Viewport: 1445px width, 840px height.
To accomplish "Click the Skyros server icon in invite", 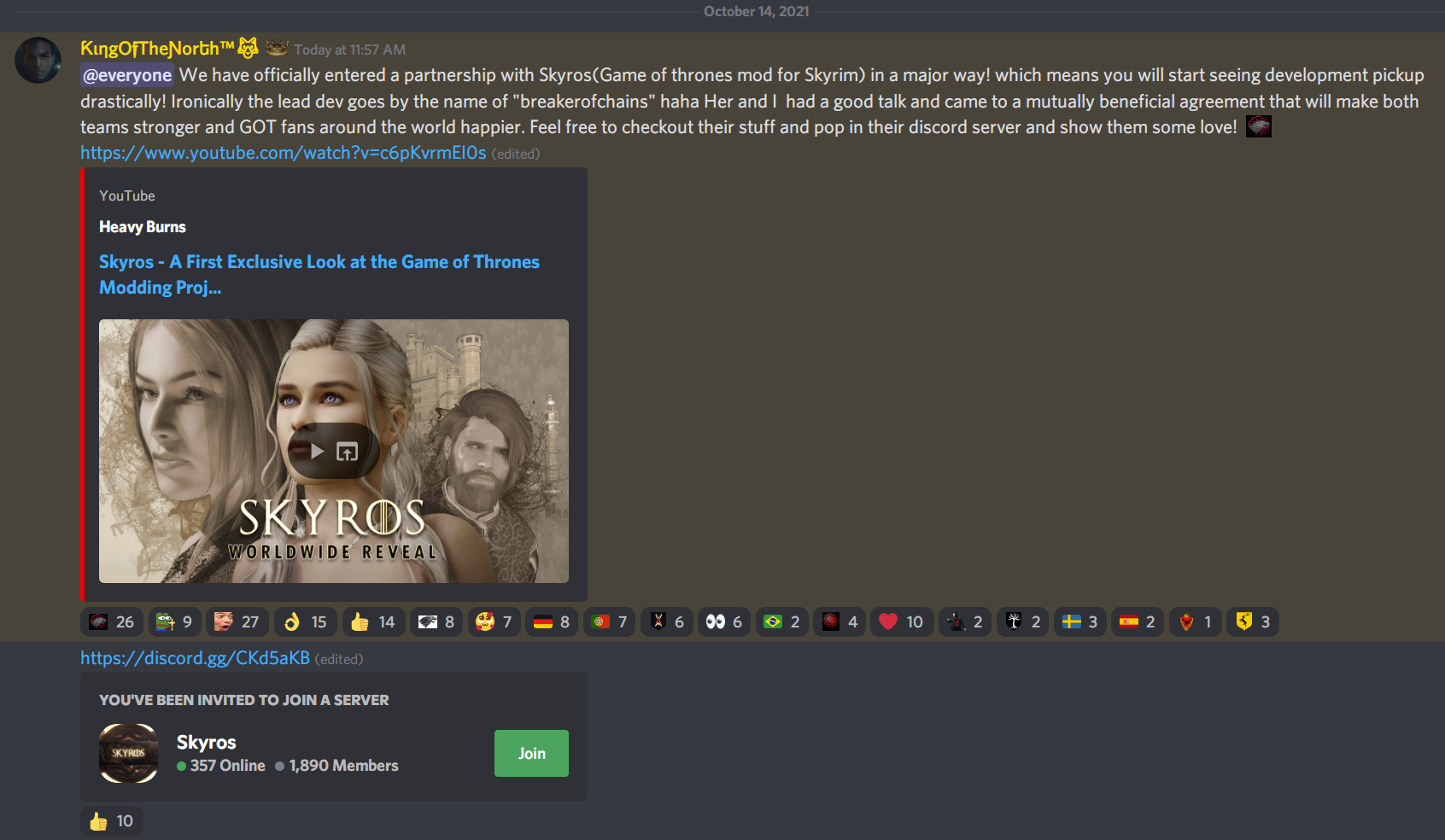I will pos(129,753).
